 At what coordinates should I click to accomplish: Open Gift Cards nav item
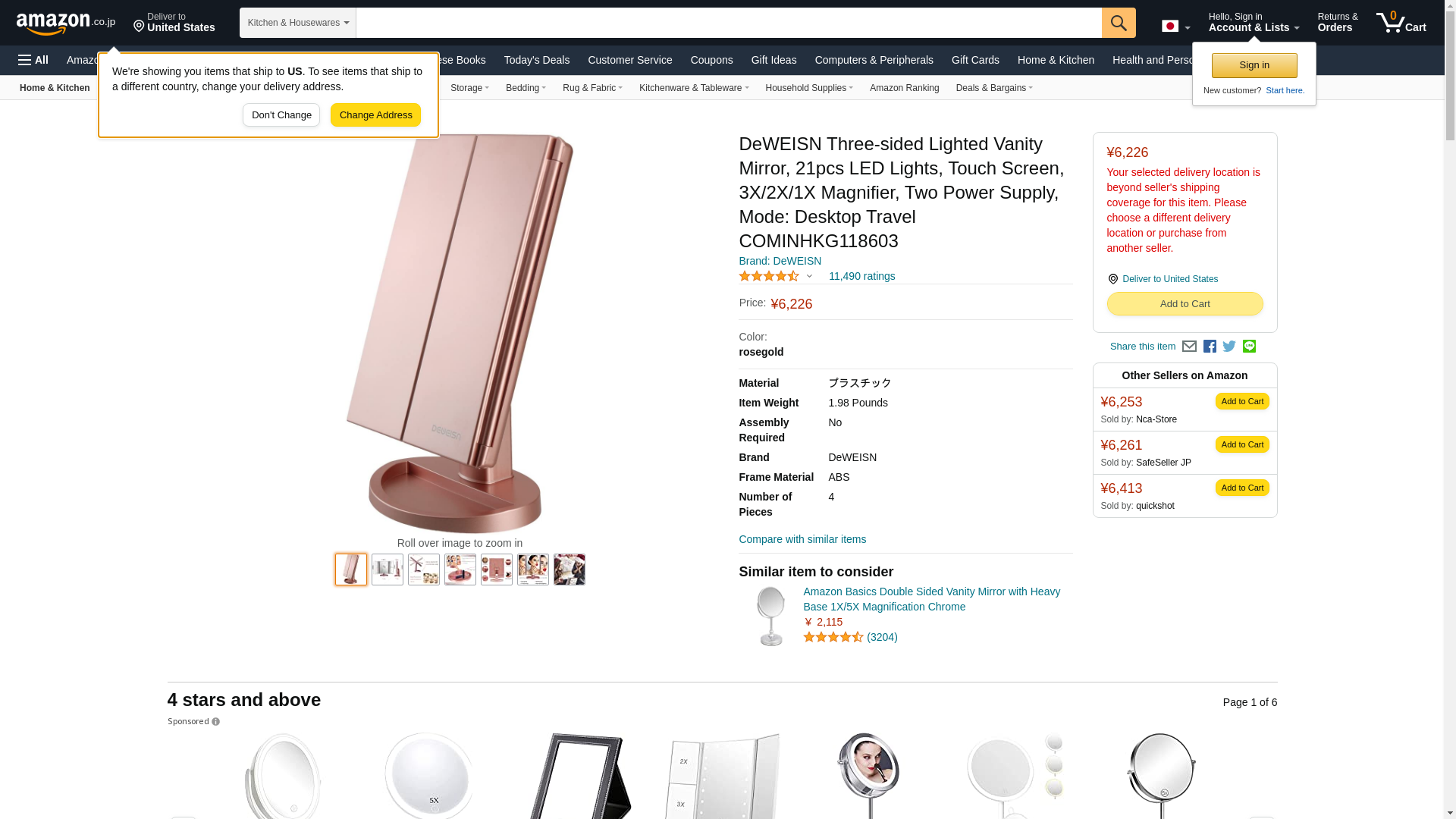(975, 60)
